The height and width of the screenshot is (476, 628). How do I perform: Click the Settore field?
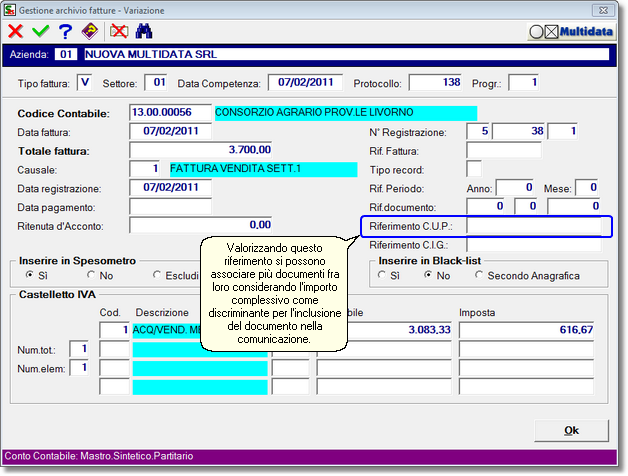[x=155, y=83]
